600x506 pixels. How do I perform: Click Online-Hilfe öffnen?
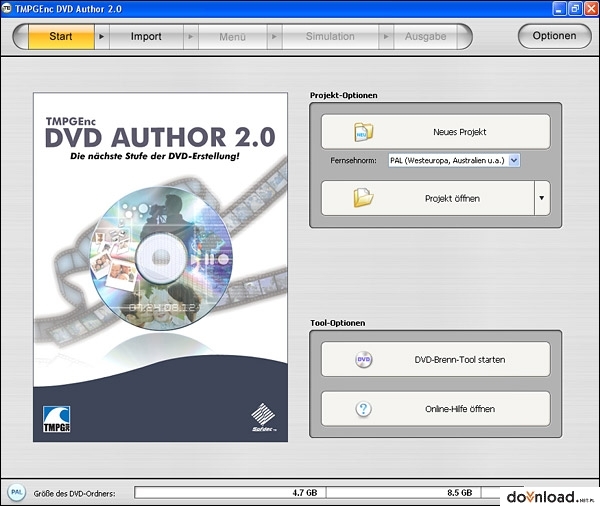pyautogui.click(x=436, y=409)
